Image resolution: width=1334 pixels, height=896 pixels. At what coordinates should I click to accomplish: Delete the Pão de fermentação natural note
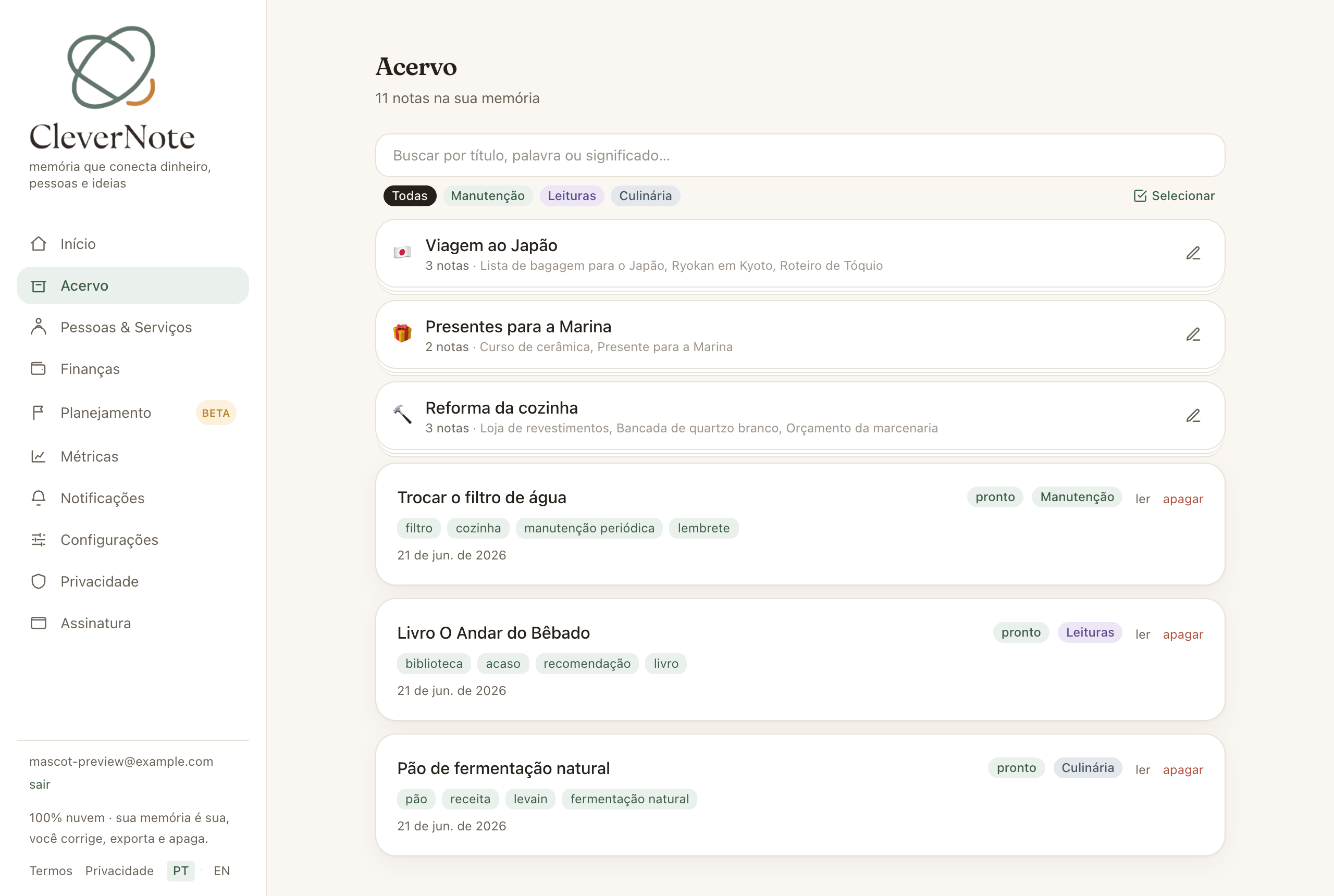pos(1182,770)
